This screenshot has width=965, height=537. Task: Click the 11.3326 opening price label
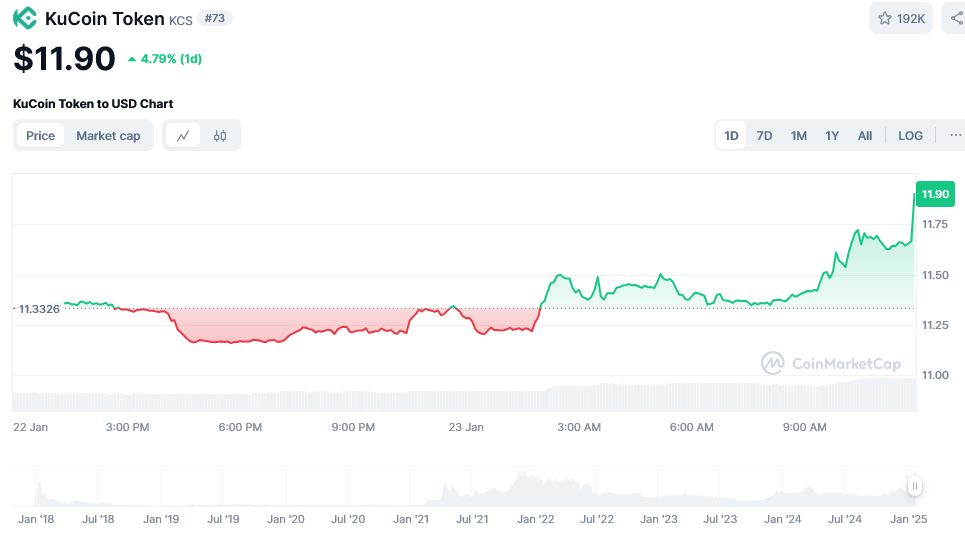(39, 309)
